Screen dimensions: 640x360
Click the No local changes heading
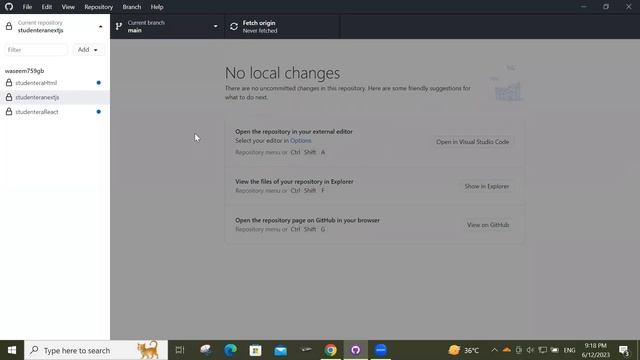pyautogui.click(x=282, y=73)
